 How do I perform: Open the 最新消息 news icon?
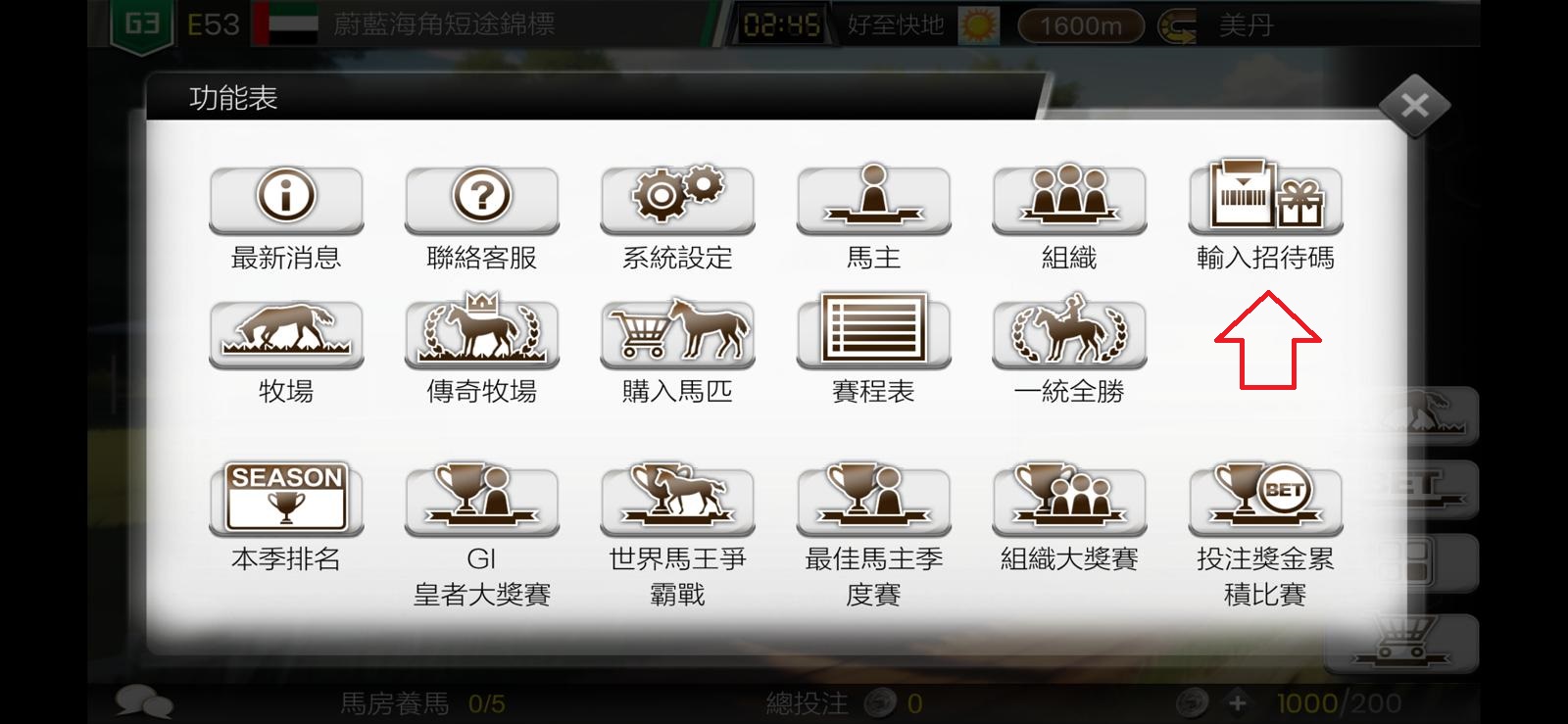pos(286,199)
